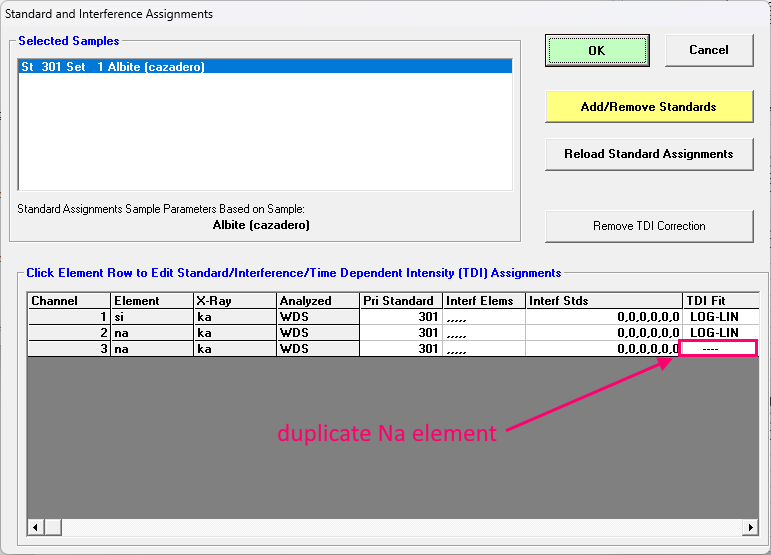The height and width of the screenshot is (555, 771).
Task: Click Pri Standard 301 cell in row 1
Action: coord(400,317)
